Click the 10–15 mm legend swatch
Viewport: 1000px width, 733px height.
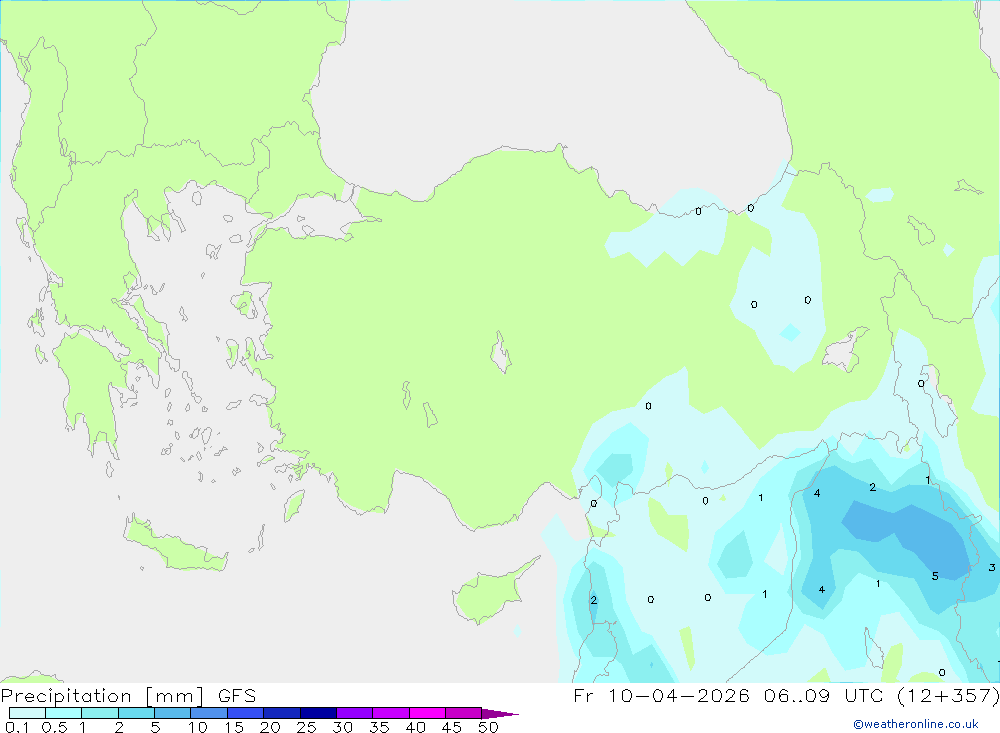click(209, 713)
